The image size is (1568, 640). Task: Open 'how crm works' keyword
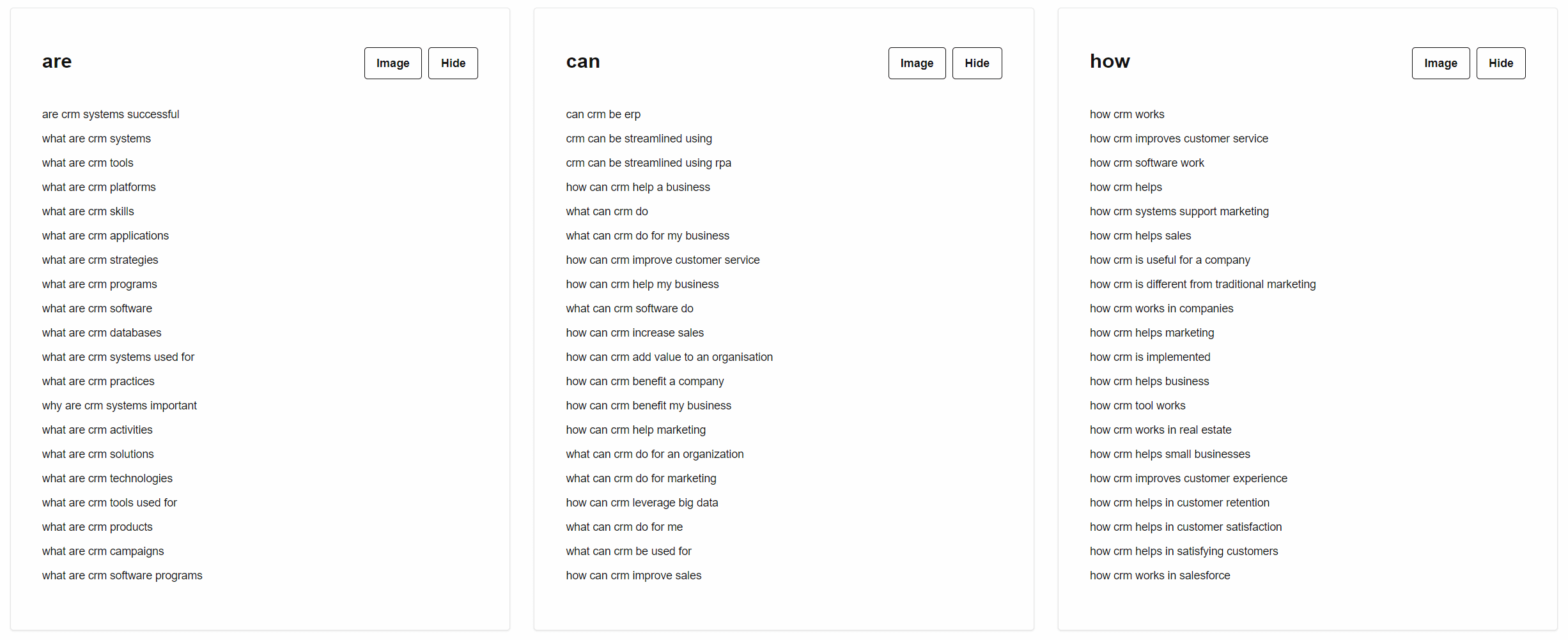(1127, 114)
